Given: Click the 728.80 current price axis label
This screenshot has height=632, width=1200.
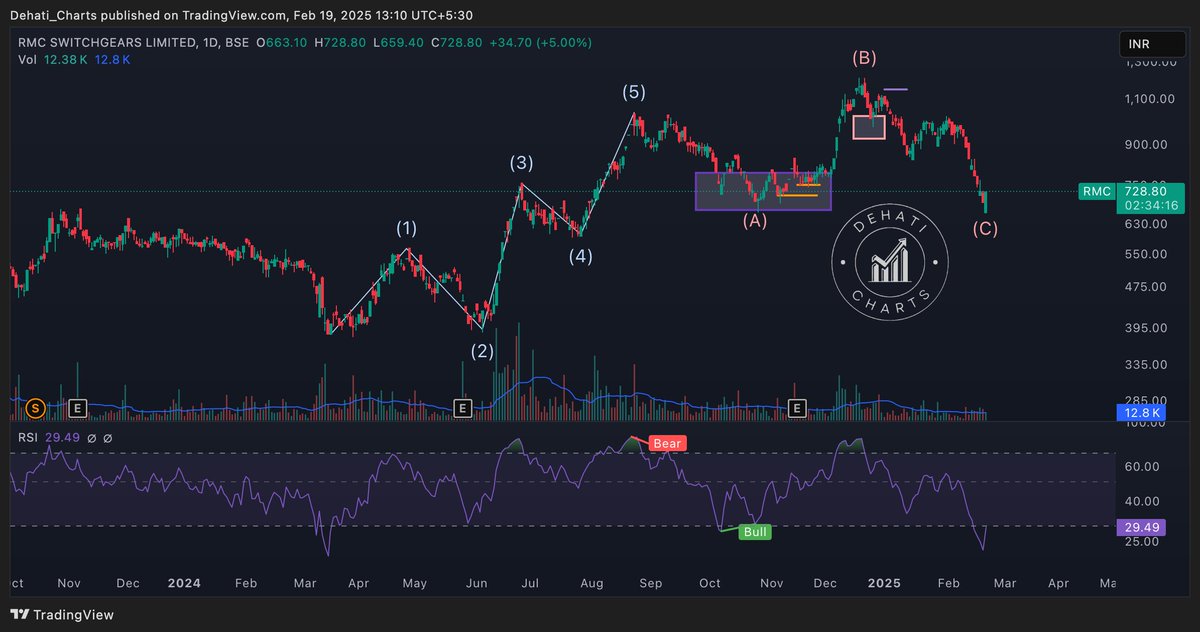Looking at the screenshot, I should [1145, 190].
